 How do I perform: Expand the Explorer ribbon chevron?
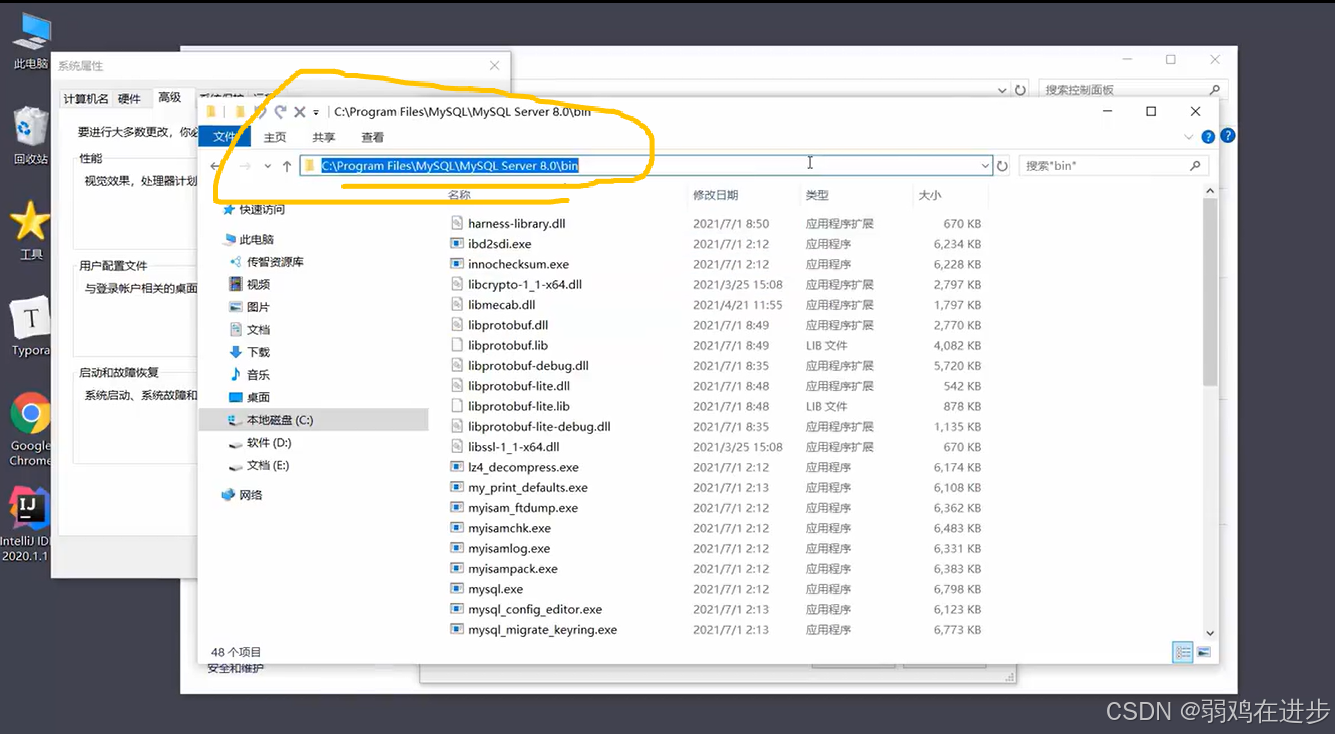1189,137
